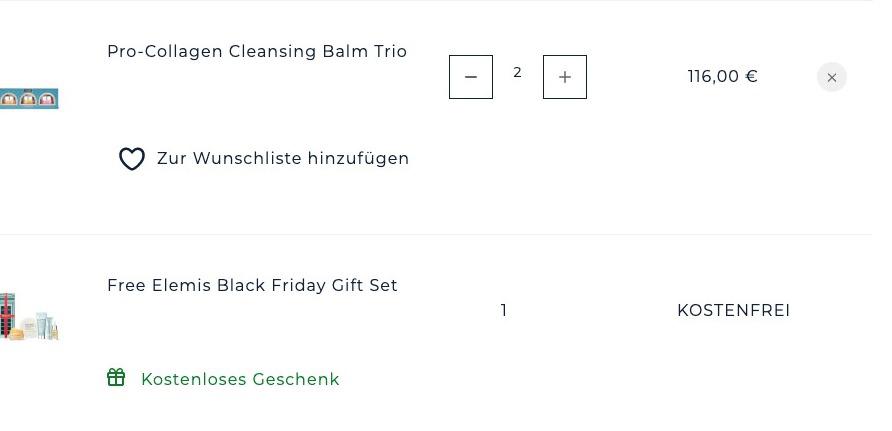This screenshot has width=892, height=431.
Task: Open Pro-Collagen Cleansing Balm Trio product title
Action: (x=257, y=51)
